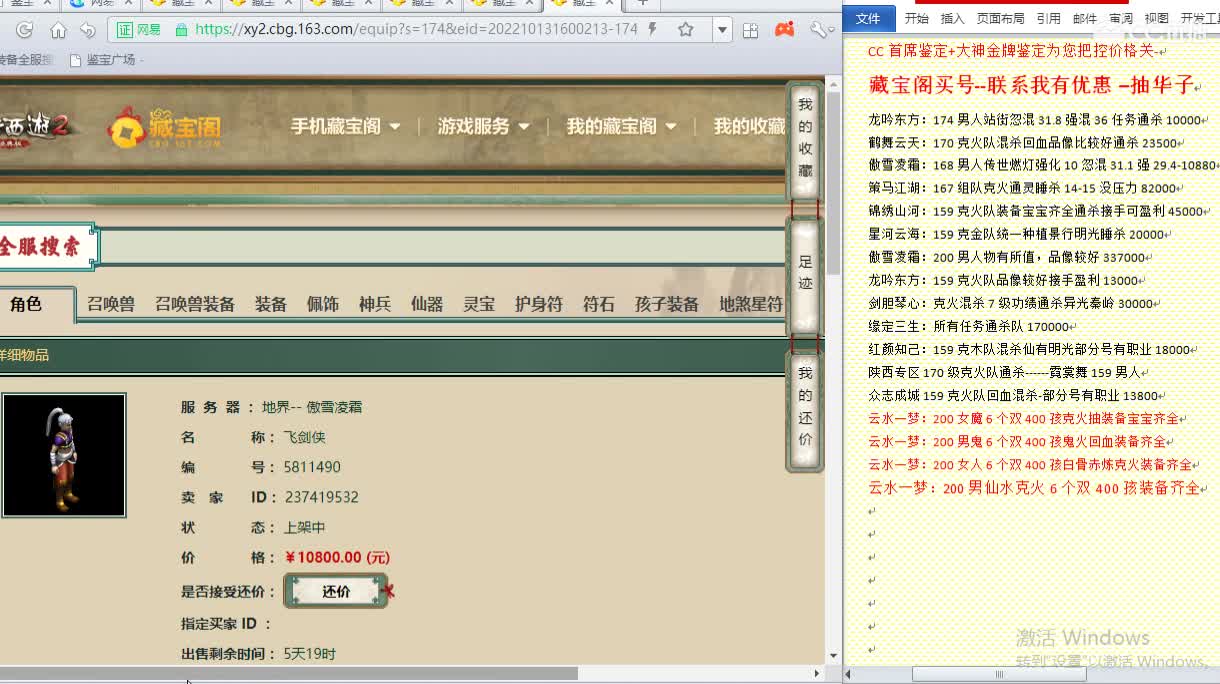
Task: Open the browser extensions grid icon
Action: coord(752,31)
